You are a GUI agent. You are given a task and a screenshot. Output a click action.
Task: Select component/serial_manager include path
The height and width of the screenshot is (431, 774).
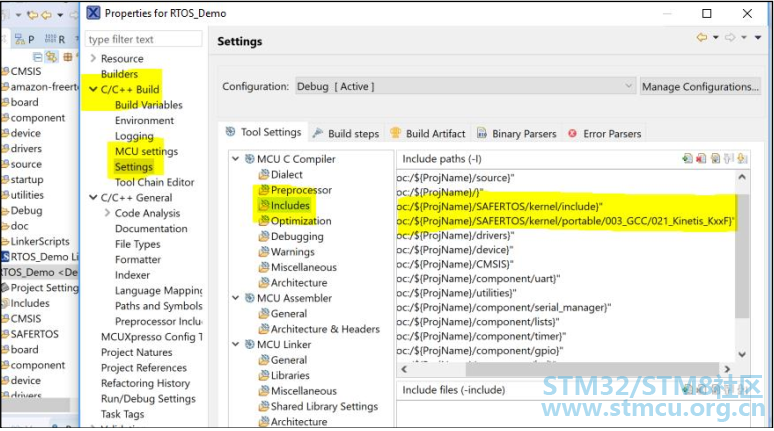tap(504, 308)
